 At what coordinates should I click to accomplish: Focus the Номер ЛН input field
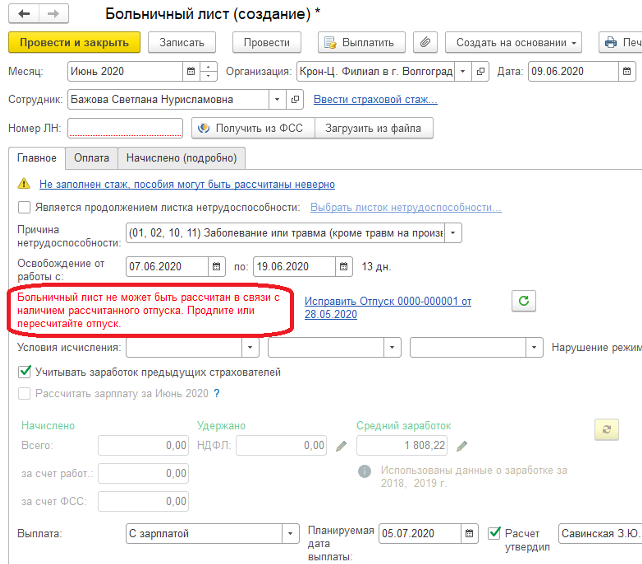[x=125, y=128]
